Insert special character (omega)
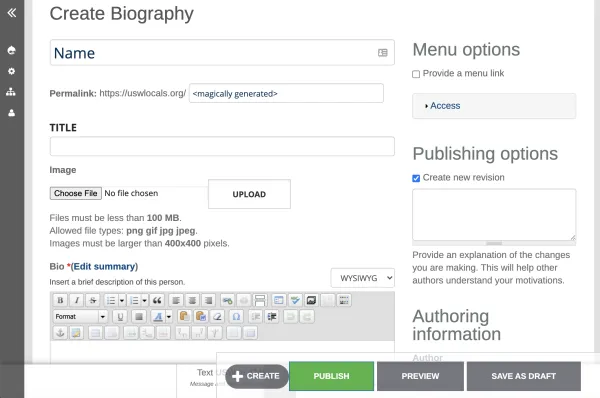The height and width of the screenshot is (398, 600). 236,316
